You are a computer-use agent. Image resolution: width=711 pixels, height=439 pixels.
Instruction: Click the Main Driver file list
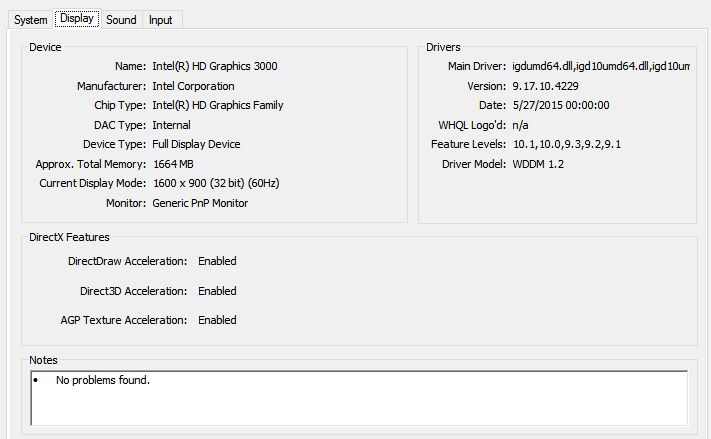pos(600,66)
